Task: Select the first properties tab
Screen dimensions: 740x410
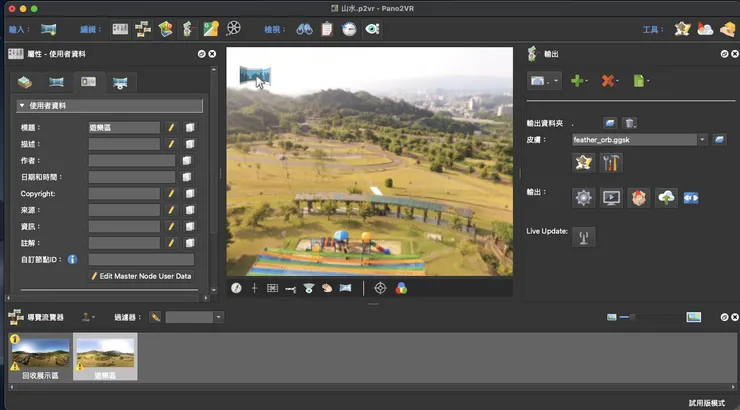Action: tap(24, 82)
